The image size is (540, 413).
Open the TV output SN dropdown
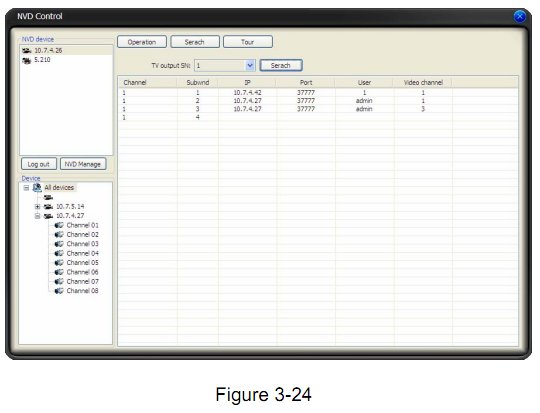(250, 65)
